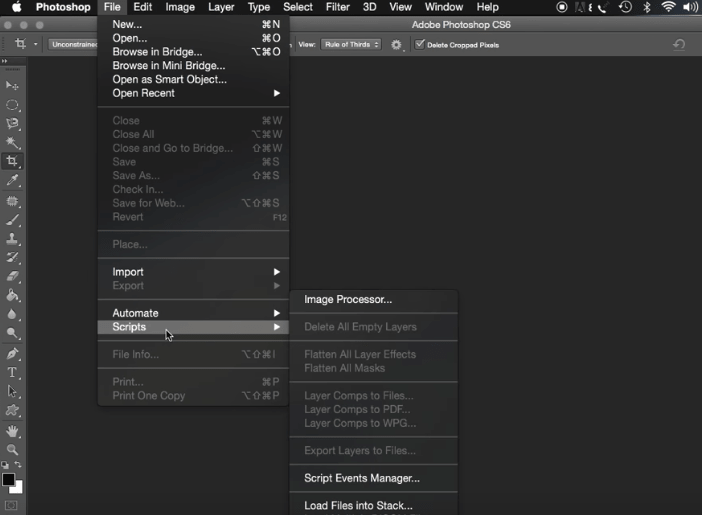The width and height of the screenshot is (702, 515).
Task: Open the crop settings gear menu
Action: tap(397, 45)
